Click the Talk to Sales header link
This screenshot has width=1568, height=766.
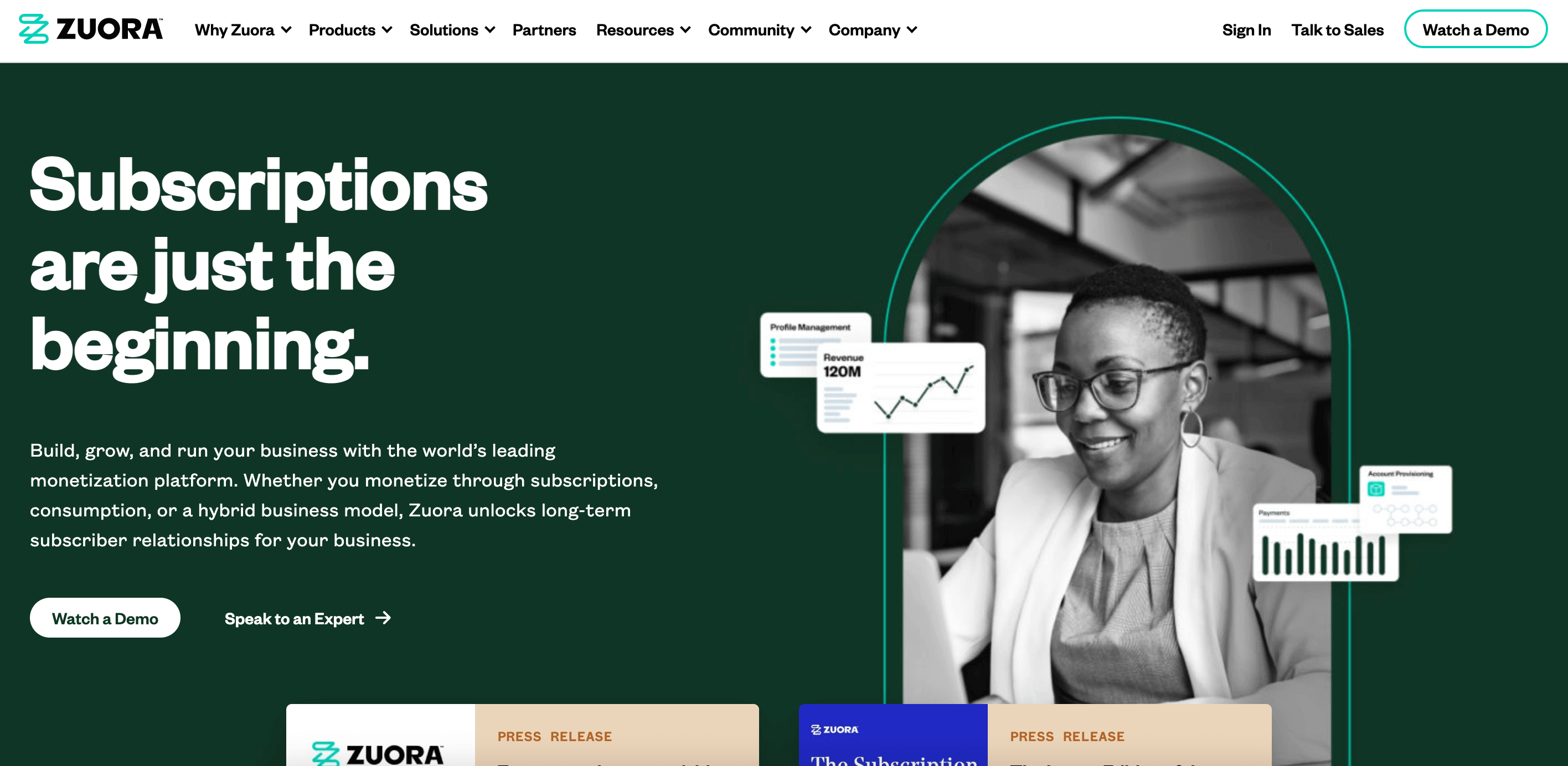pos(1337,30)
